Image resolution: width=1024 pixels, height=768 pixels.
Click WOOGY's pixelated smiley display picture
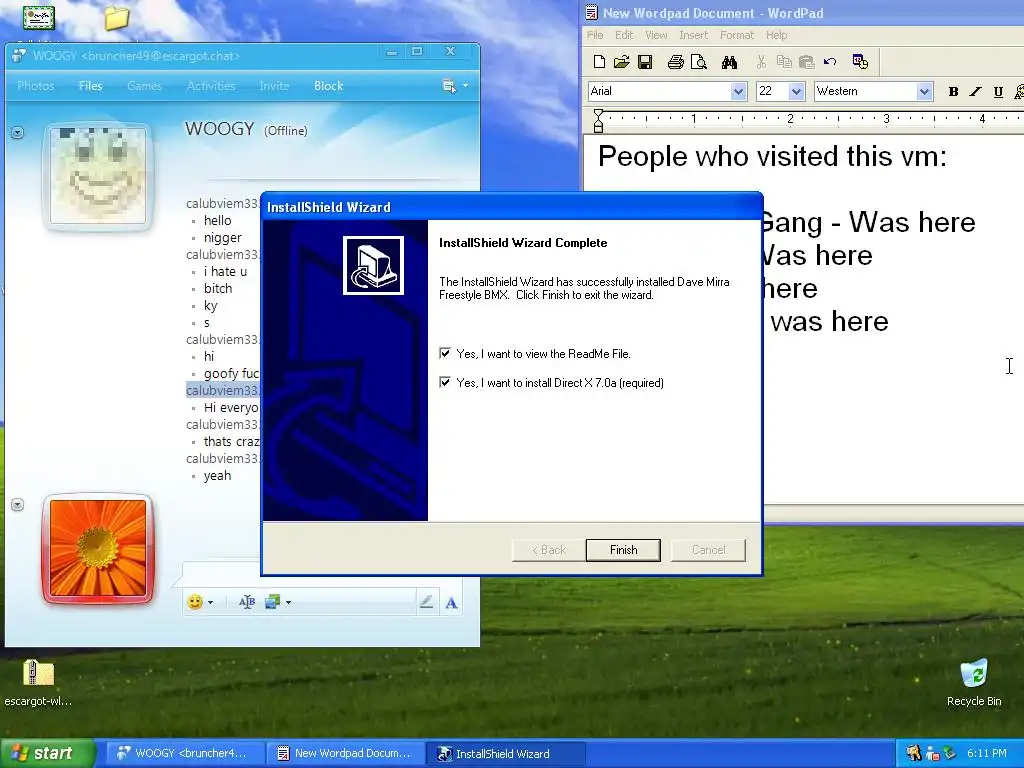[x=98, y=176]
